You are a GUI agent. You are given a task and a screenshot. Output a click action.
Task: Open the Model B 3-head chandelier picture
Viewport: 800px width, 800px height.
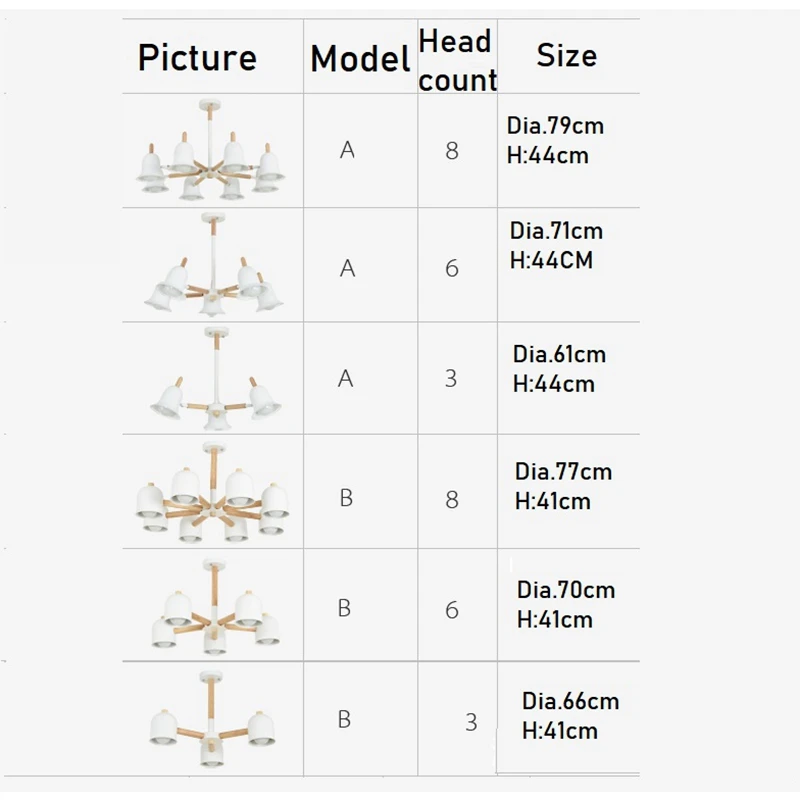pos(212,719)
